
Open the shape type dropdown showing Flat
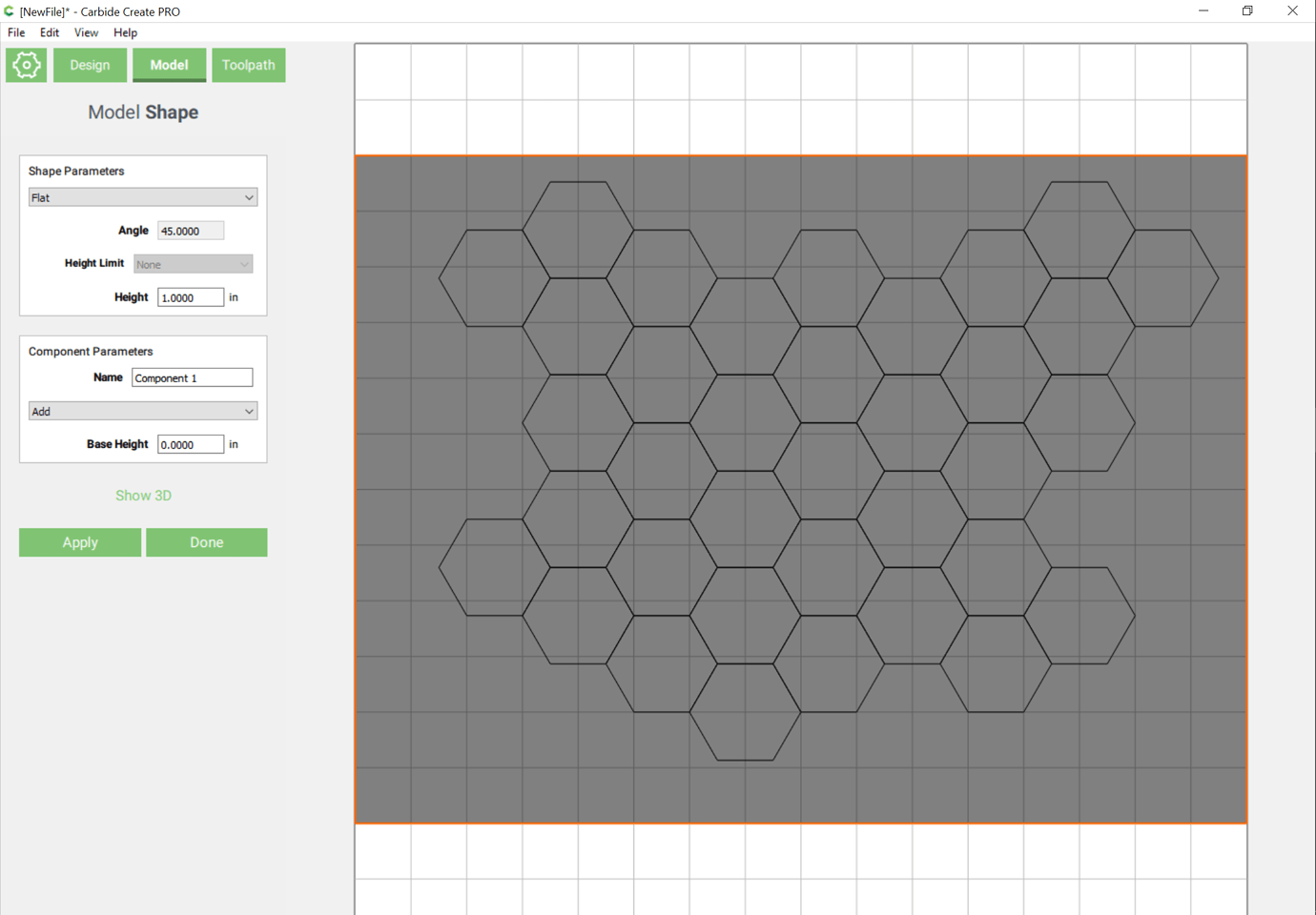142,197
